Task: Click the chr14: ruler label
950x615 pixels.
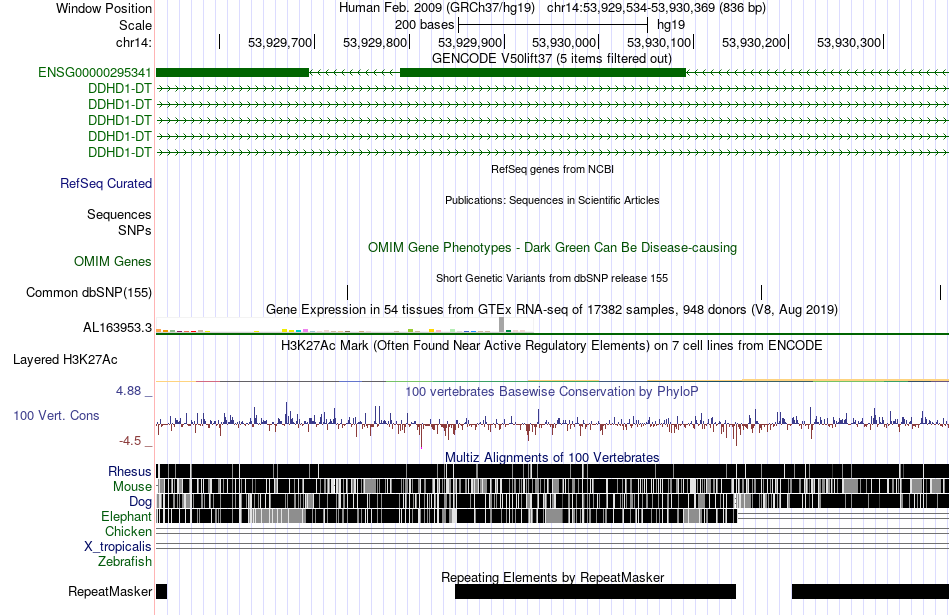Action: tap(133, 42)
